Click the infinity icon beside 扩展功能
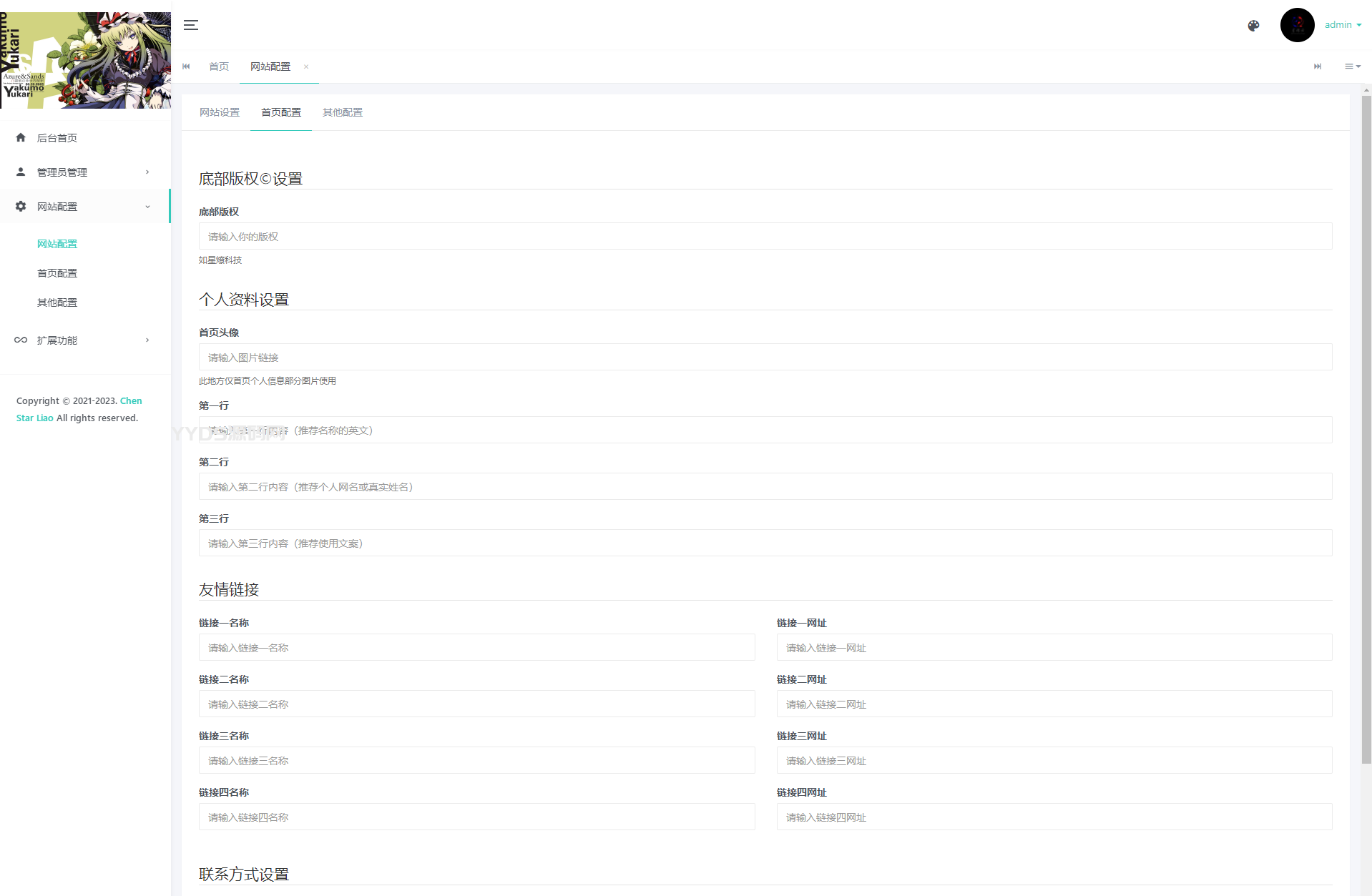Viewport: 1372px width, 896px height. point(21,340)
